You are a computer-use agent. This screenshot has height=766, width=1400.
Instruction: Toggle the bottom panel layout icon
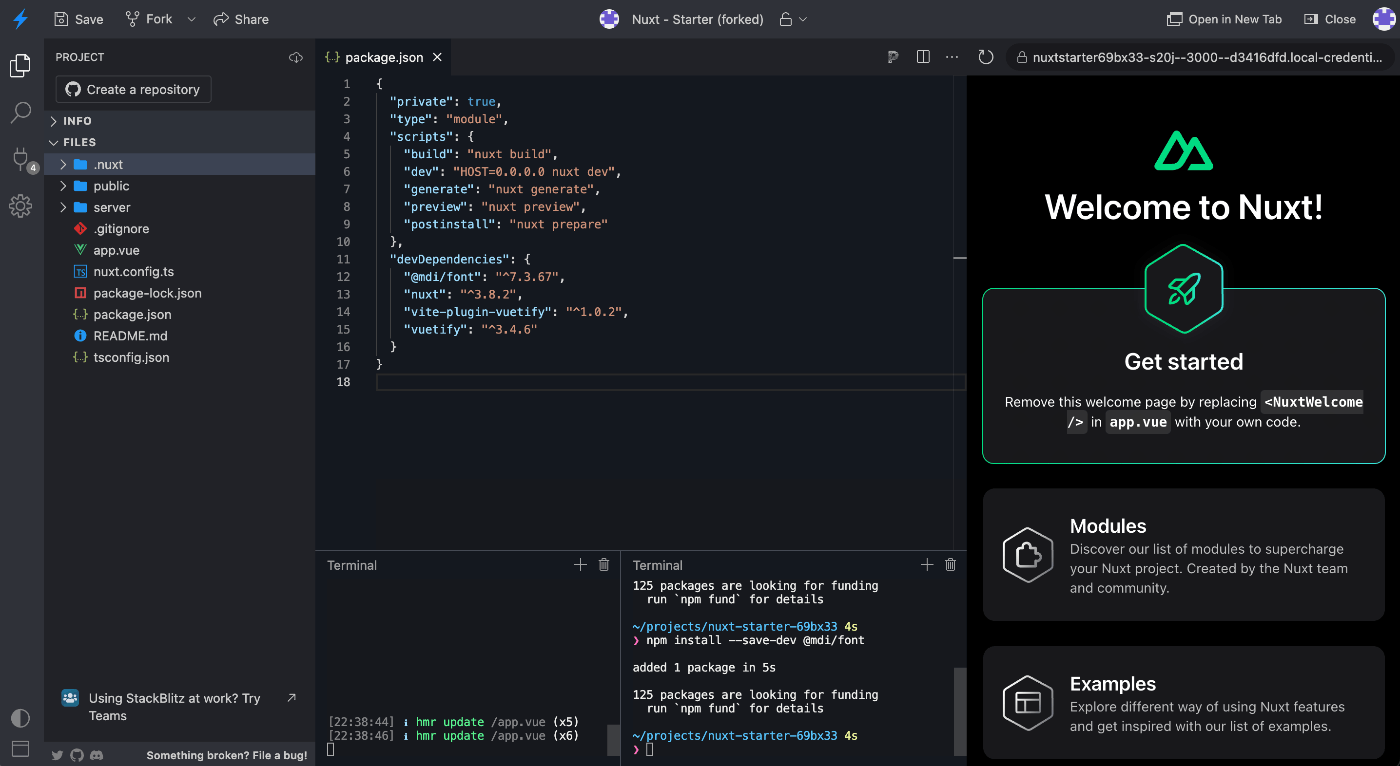(20, 748)
